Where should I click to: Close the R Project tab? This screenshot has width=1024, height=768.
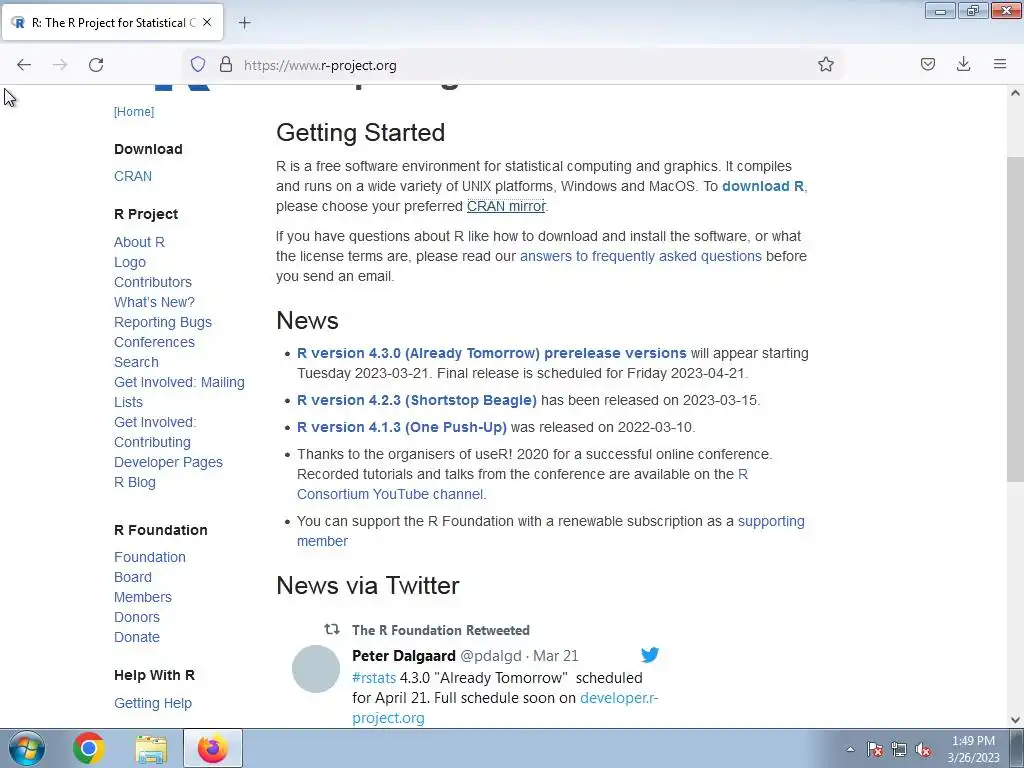click(207, 22)
